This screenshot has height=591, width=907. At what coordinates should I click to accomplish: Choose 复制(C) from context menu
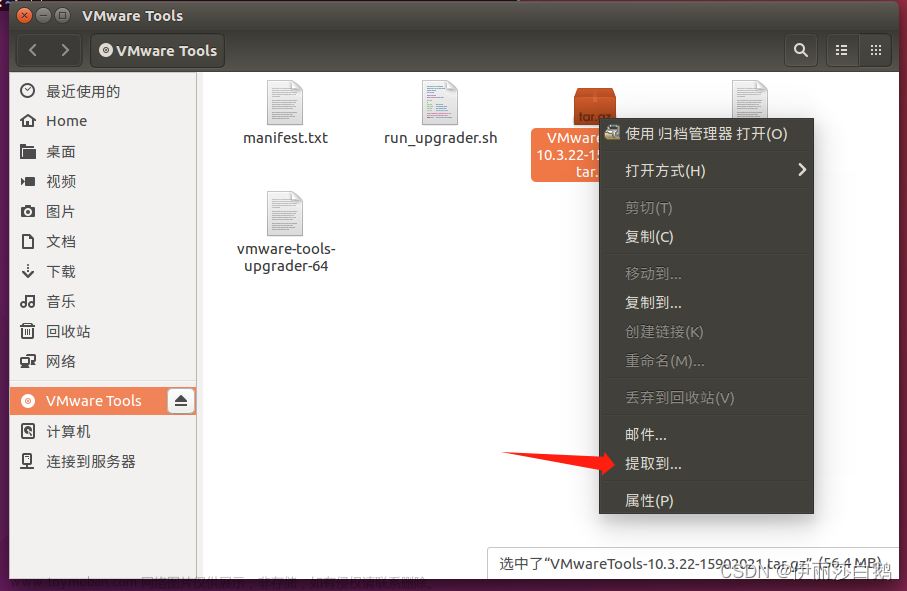[706, 237]
